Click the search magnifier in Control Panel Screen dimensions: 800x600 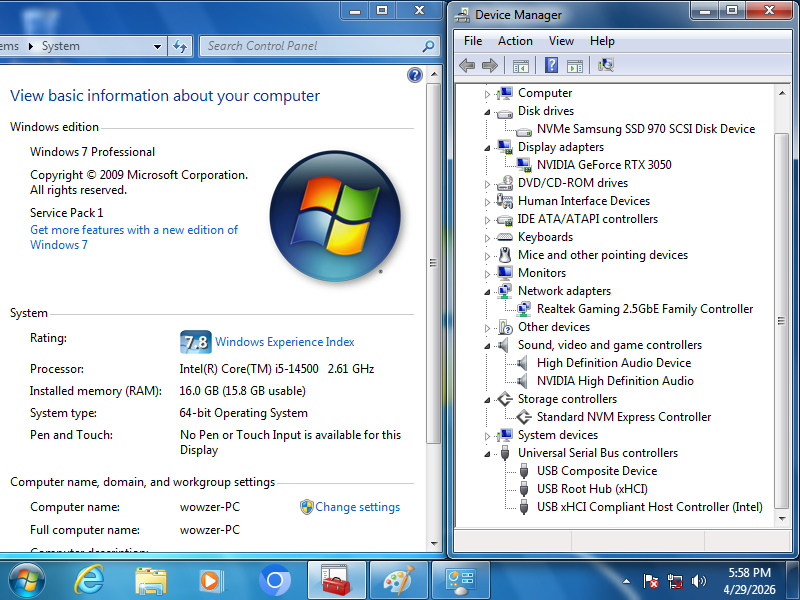(428, 46)
